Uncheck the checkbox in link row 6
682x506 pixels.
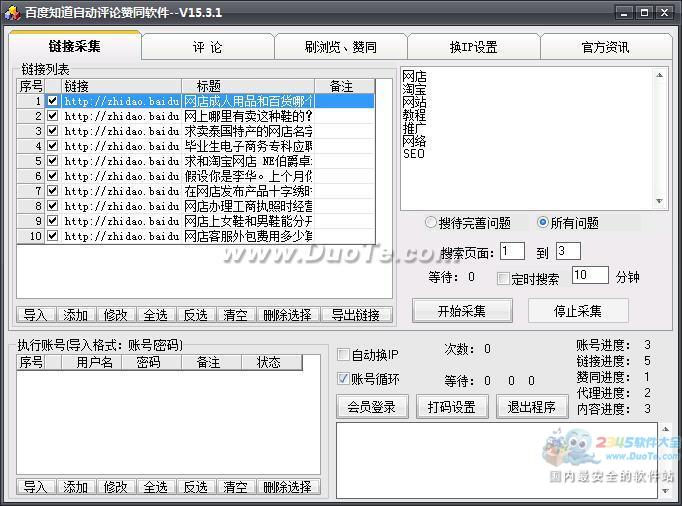point(53,176)
